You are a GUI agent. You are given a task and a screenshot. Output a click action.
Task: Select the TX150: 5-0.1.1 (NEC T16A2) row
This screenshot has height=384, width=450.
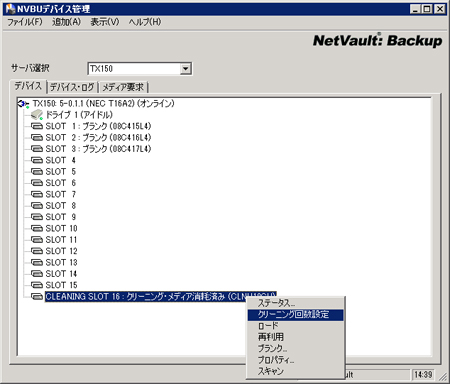[103, 104]
